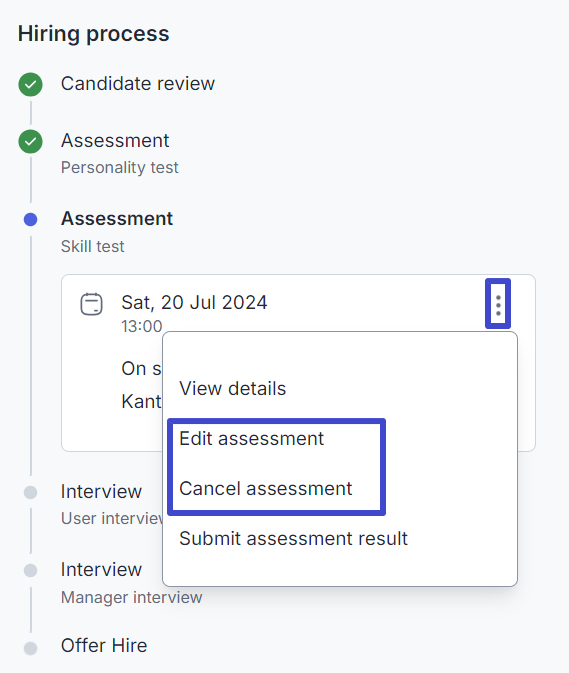Open the Offer Hire step

coord(104,646)
